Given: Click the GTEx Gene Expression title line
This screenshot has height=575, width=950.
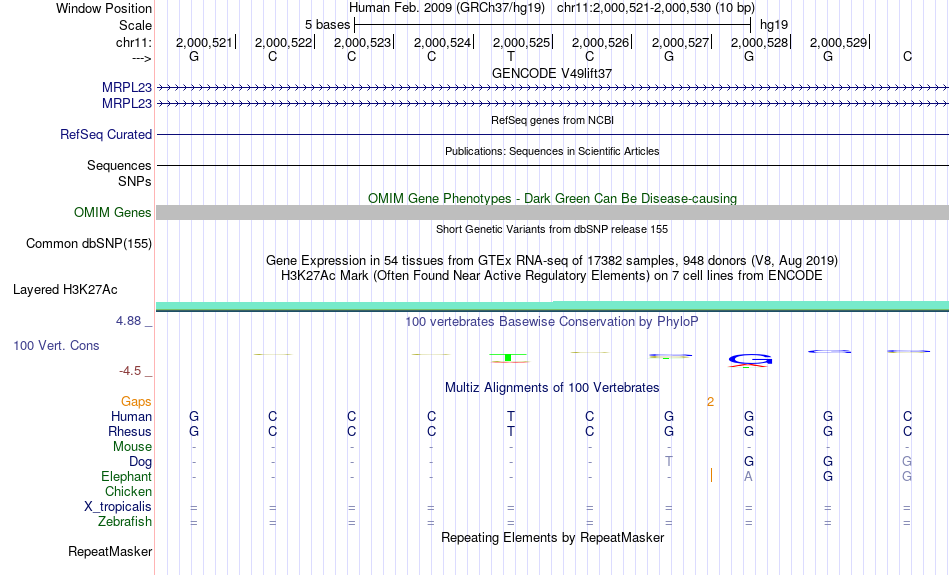Looking at the screenshot, I should point(552,261).
